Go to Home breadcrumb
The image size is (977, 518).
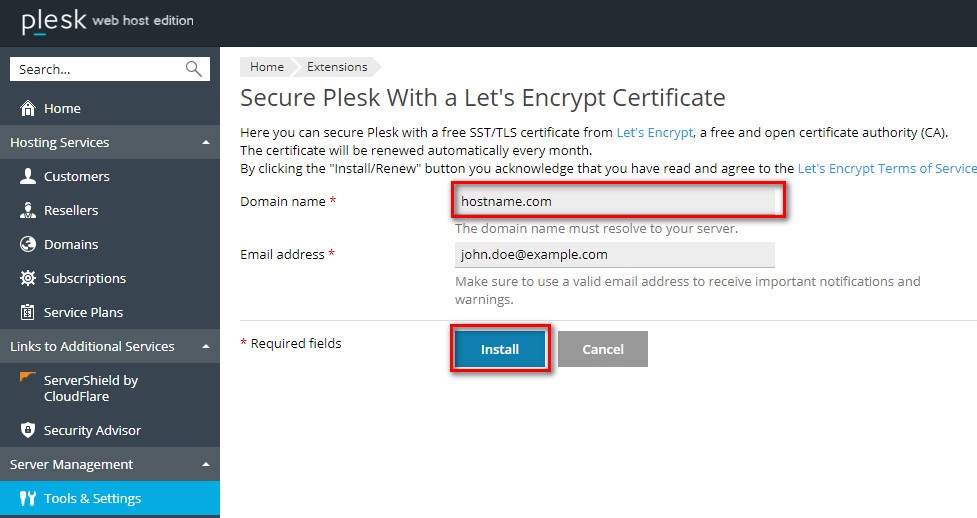pos(267,67)
